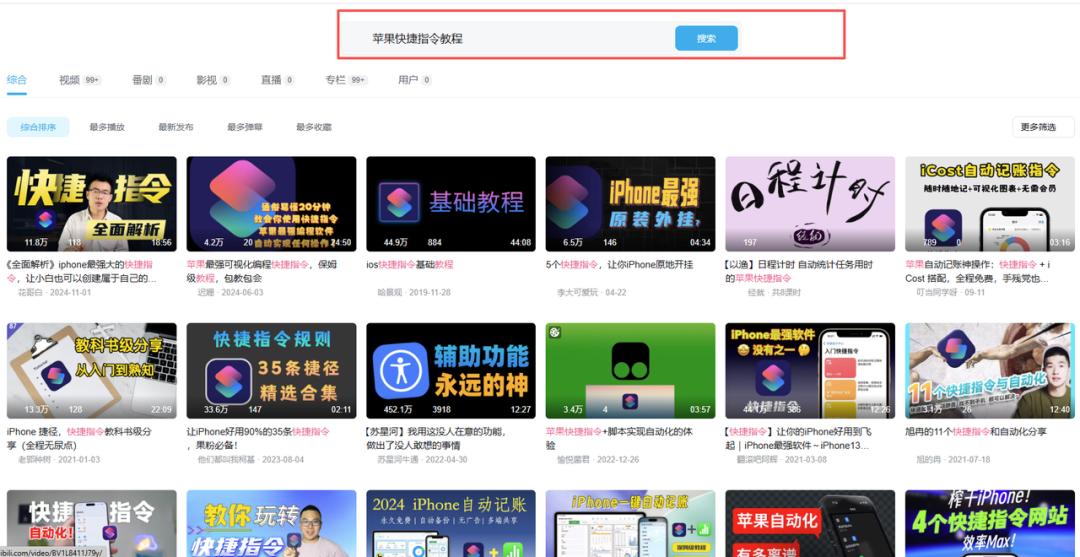Open the iPhone最强软件 没有之一 thumbnail

tap(810, 370)
